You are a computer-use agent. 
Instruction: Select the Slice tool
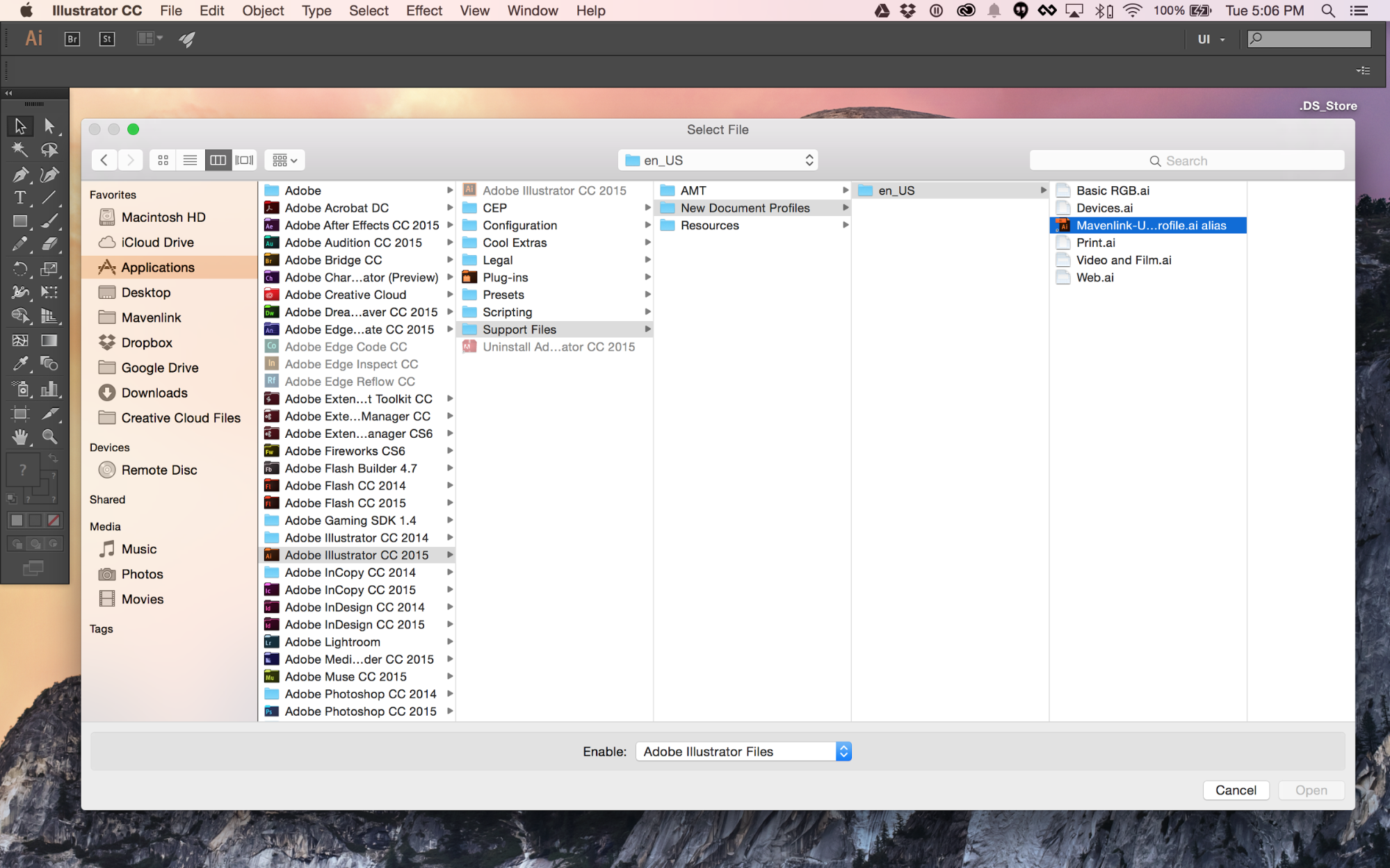(49, 413)
